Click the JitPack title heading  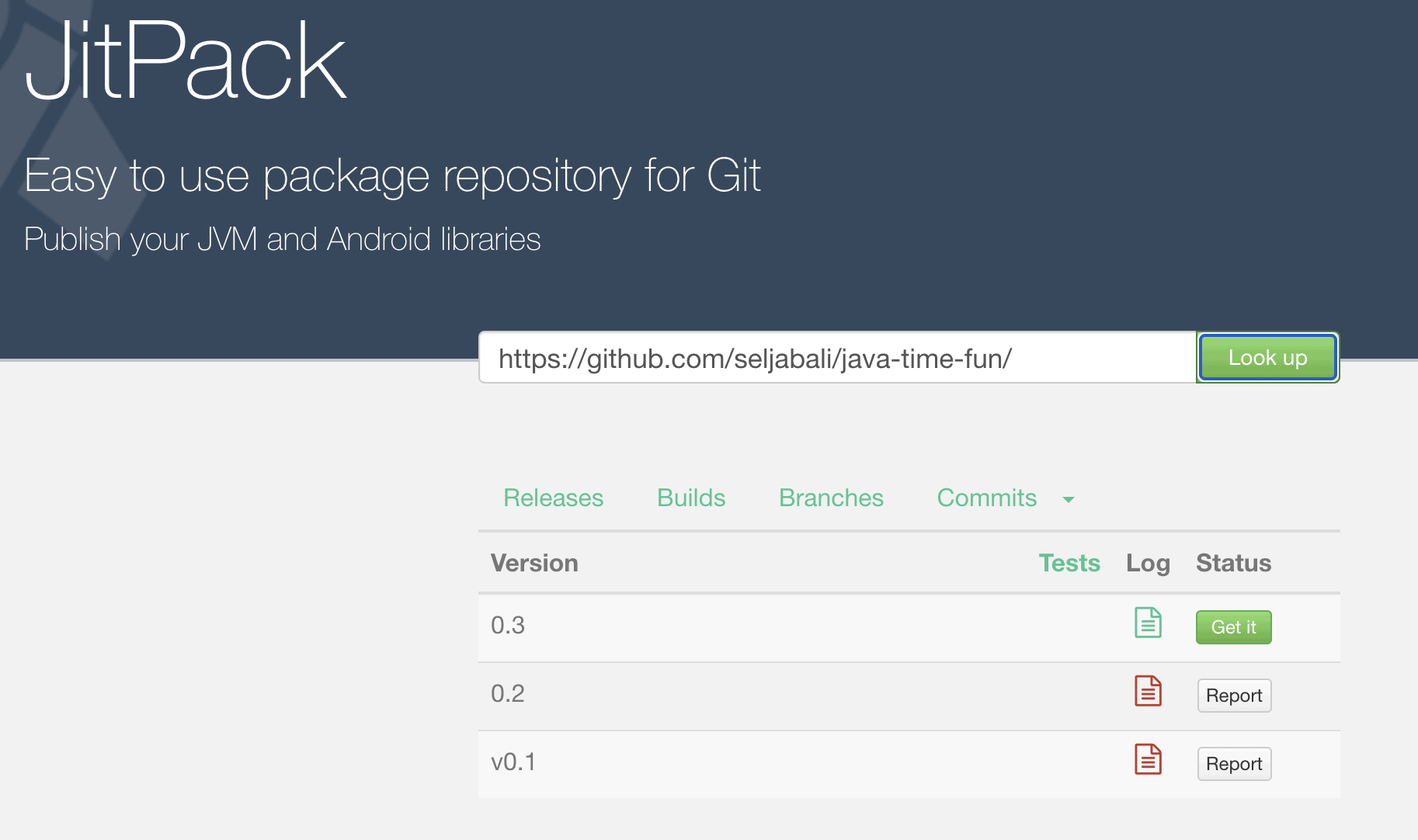tap(185, 62)
